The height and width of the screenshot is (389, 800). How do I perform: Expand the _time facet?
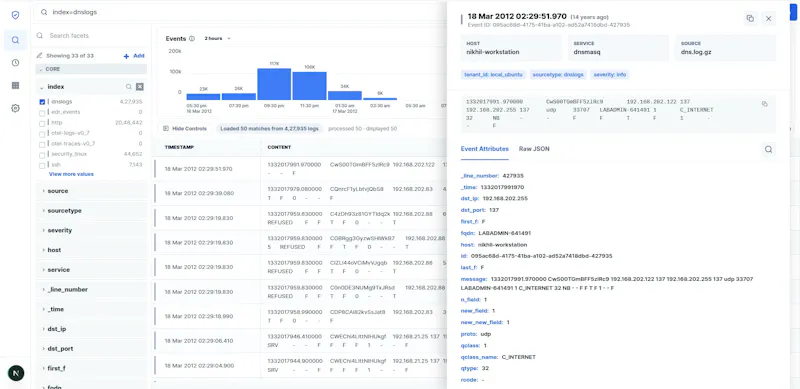pyautogui.click(x=92, y=309)
